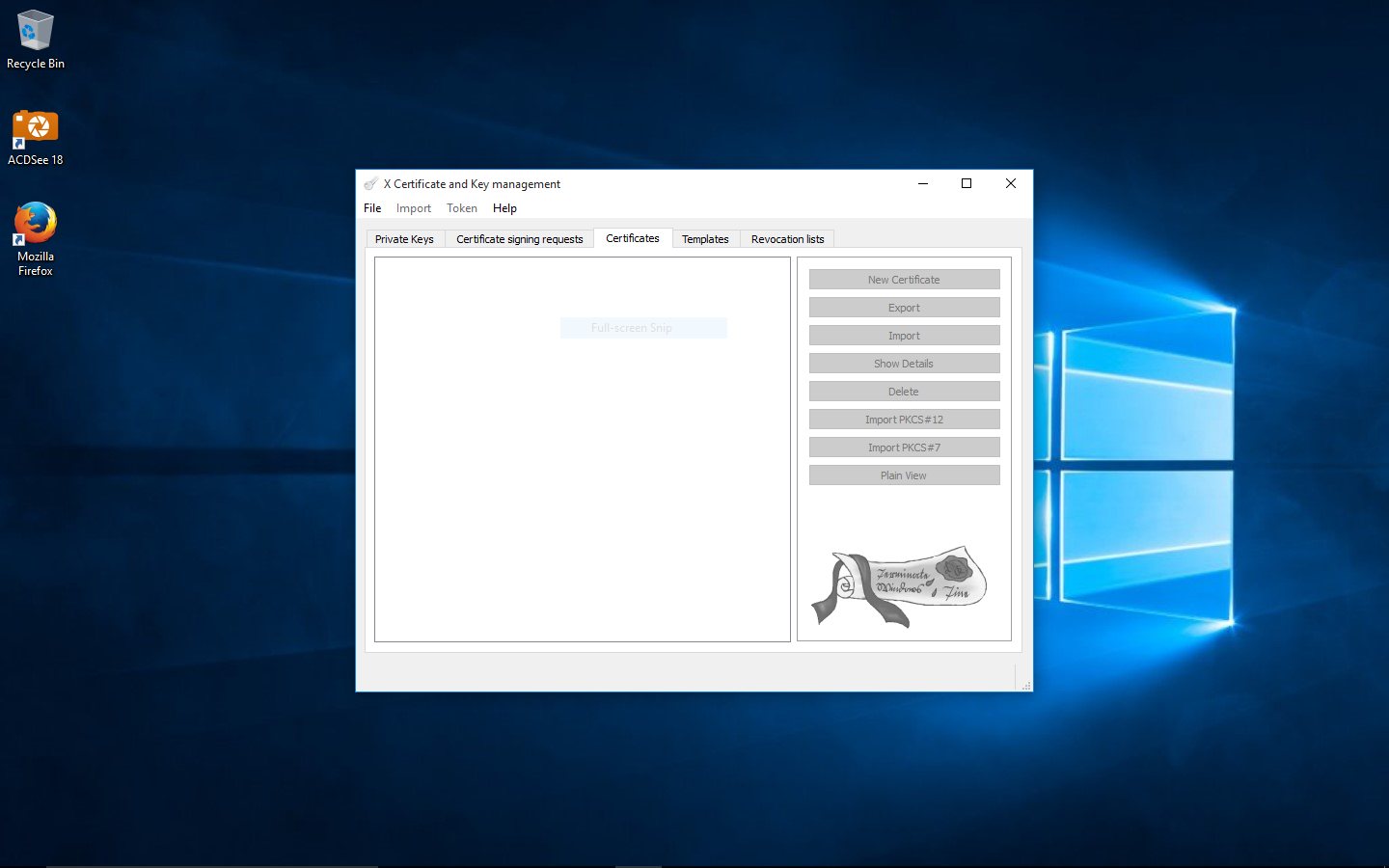Image resolution: width=1389 pixels, height=868 pixels.
Task: Open the File menu
Action: (372, 208)
